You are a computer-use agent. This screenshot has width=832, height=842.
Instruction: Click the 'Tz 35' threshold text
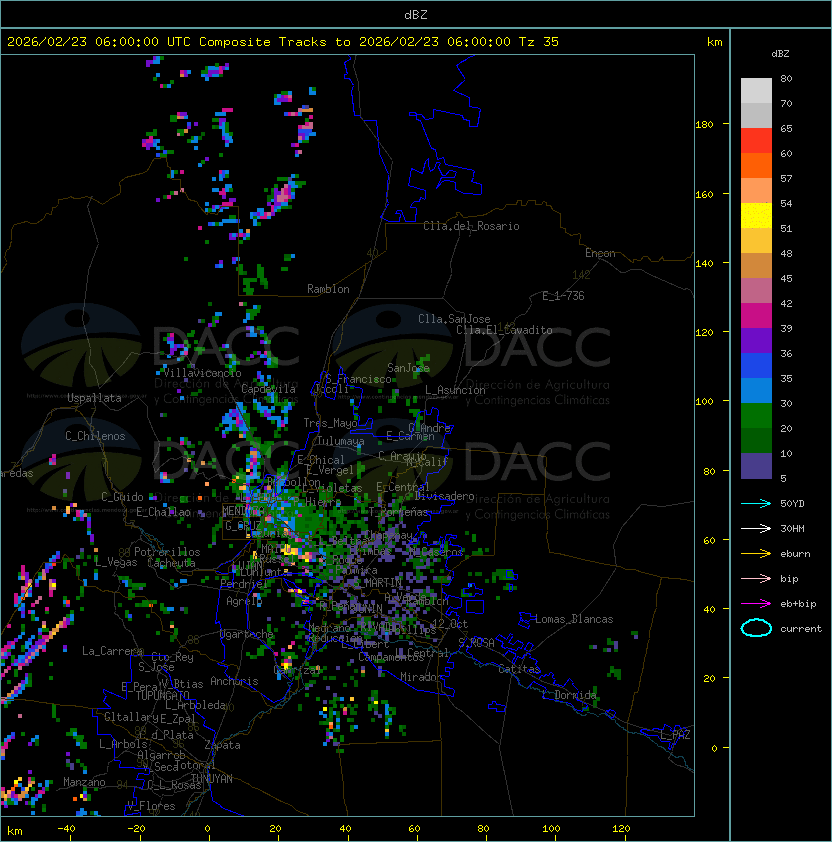pos(539,41)
